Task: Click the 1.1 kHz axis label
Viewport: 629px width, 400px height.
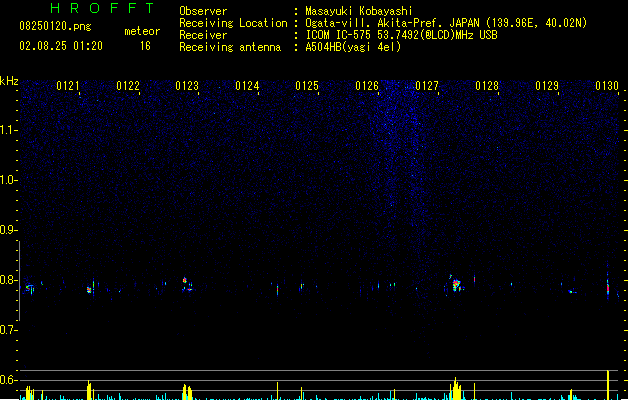Action: (8, 130)
